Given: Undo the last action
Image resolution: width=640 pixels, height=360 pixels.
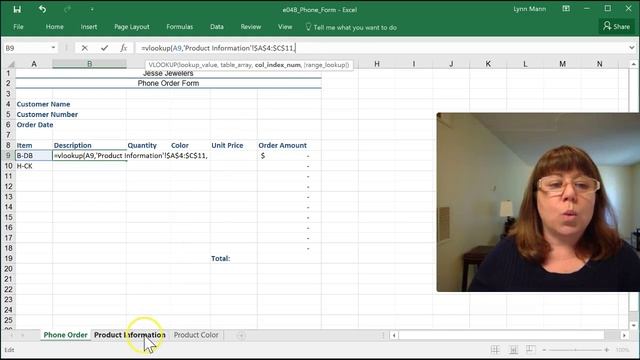Looking at the screenshot, I should coord(42,9).
